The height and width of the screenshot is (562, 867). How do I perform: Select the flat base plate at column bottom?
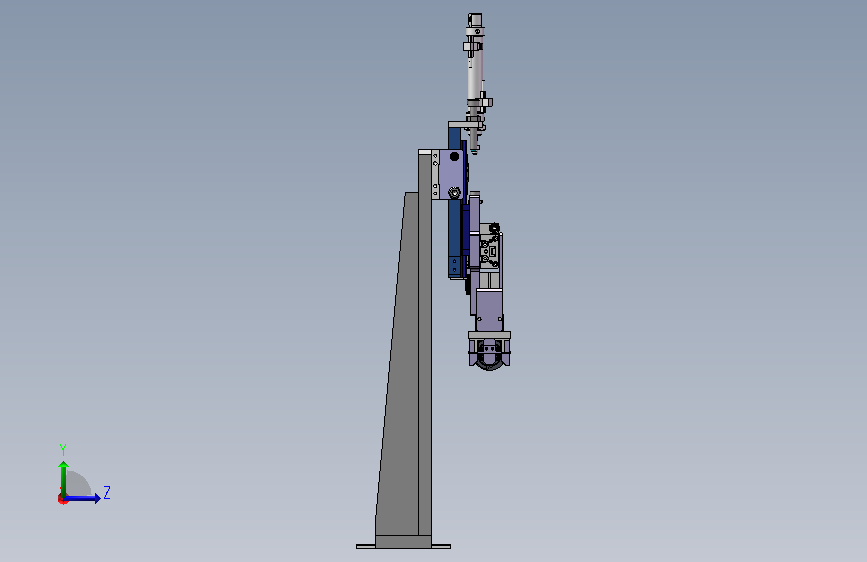[404, 547]
